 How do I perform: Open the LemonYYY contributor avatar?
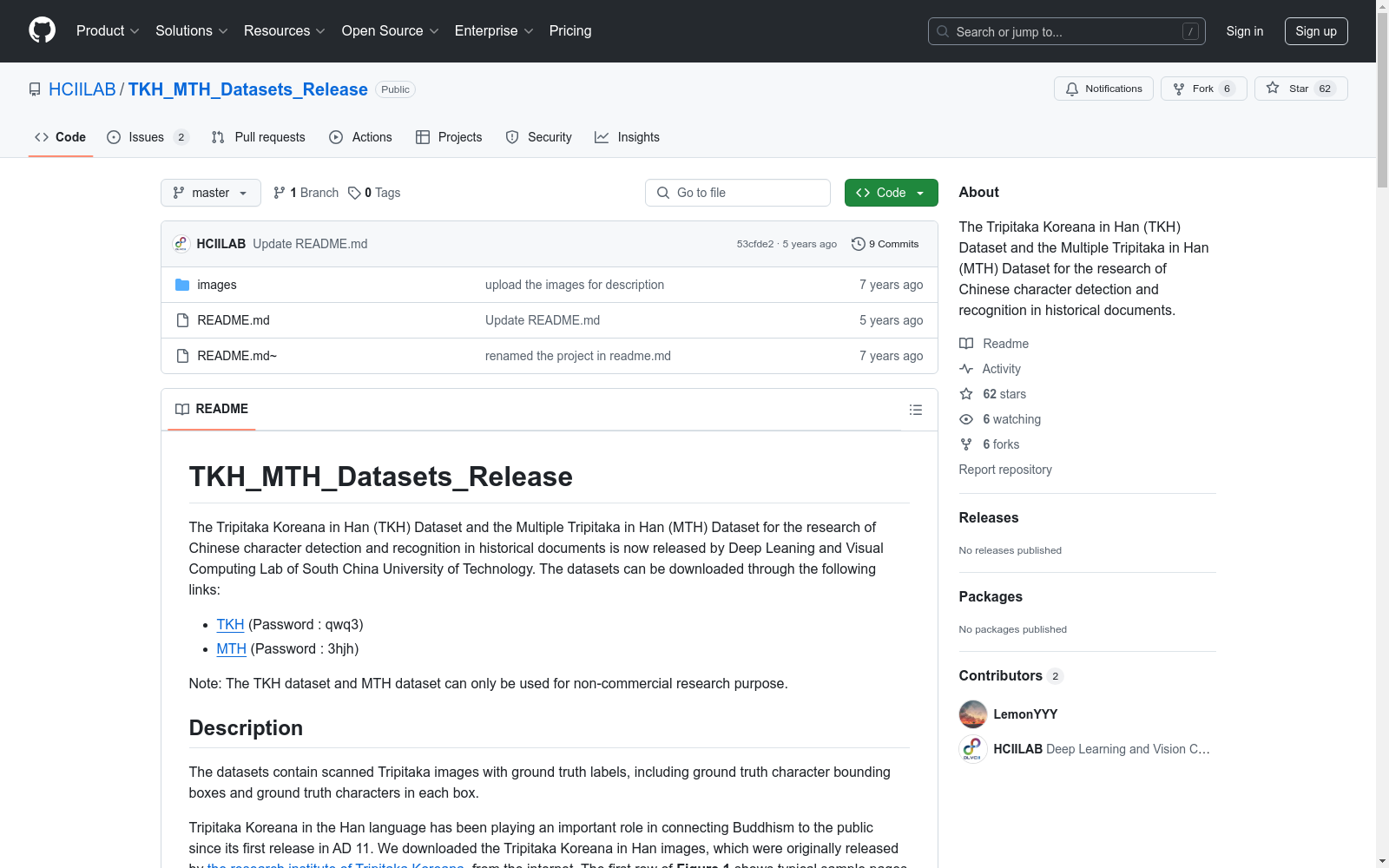[x=973, y=714]
